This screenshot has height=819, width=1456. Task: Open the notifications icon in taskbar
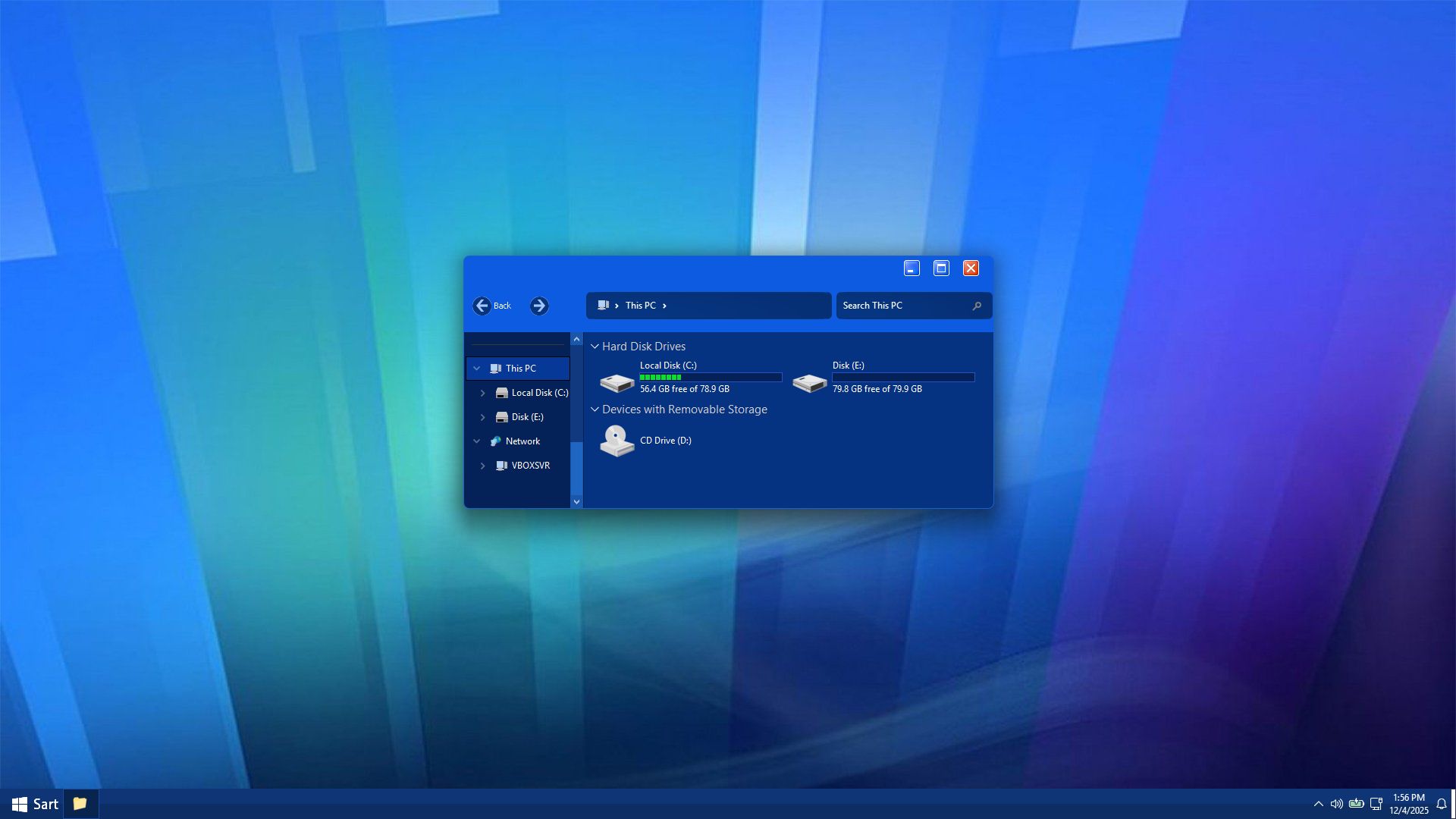1442,804
